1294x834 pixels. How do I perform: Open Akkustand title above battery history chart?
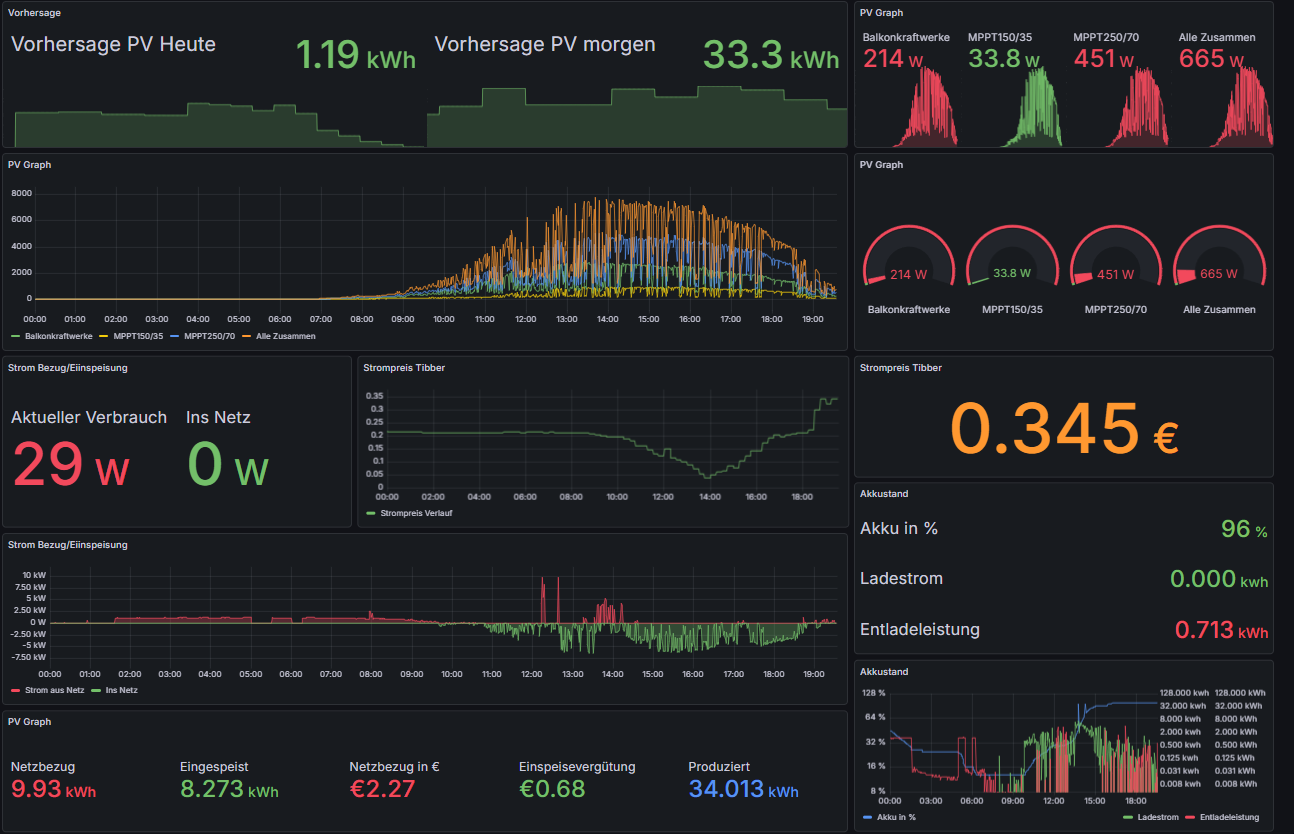point(884,672)
